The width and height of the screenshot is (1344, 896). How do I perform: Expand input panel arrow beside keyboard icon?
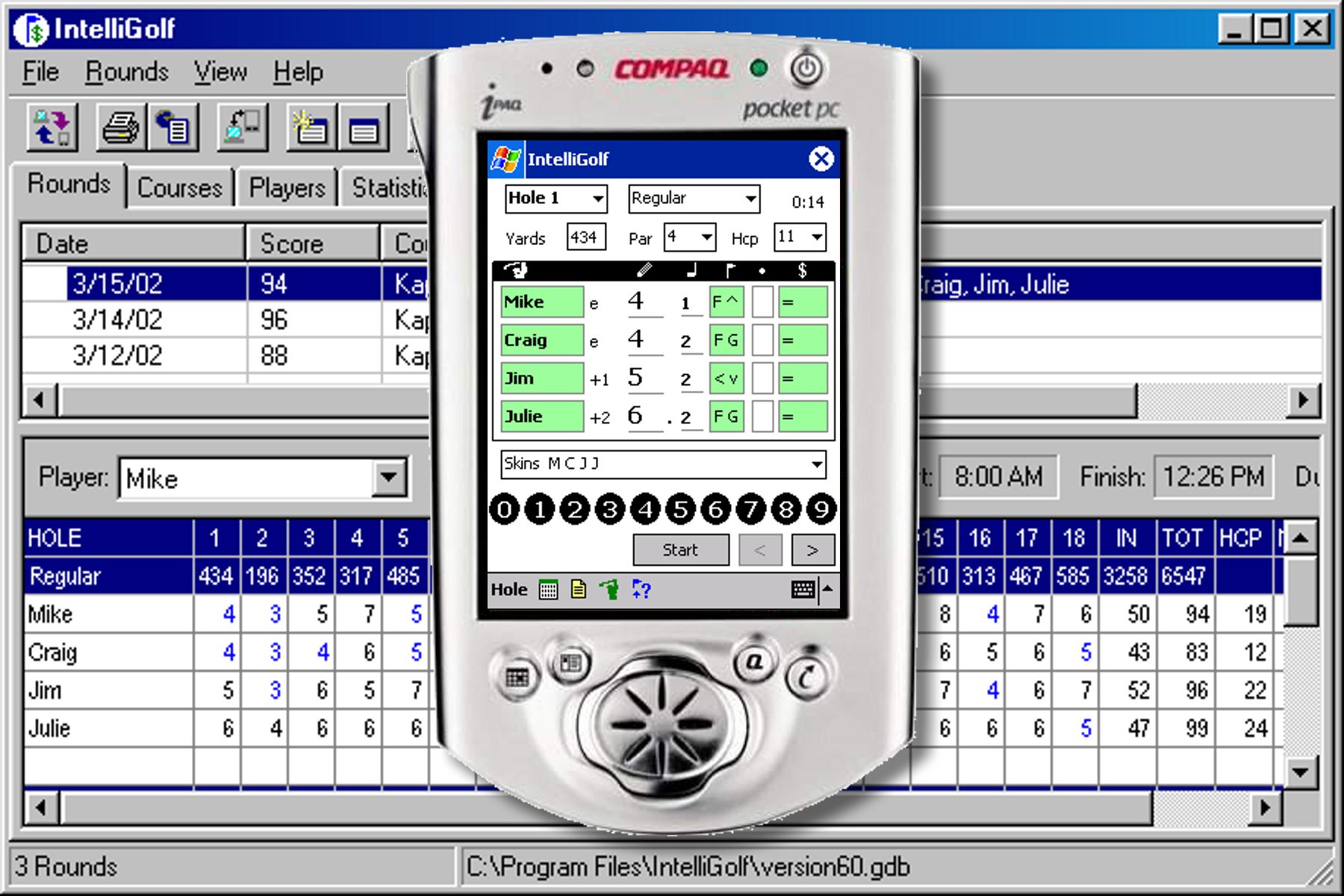[827, 590]
